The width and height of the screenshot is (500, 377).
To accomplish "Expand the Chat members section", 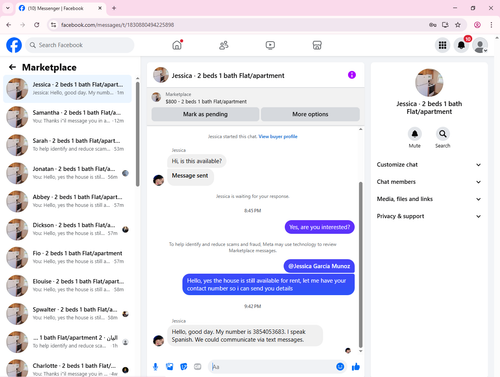I will pyautogui.click(x=429, y=182).
